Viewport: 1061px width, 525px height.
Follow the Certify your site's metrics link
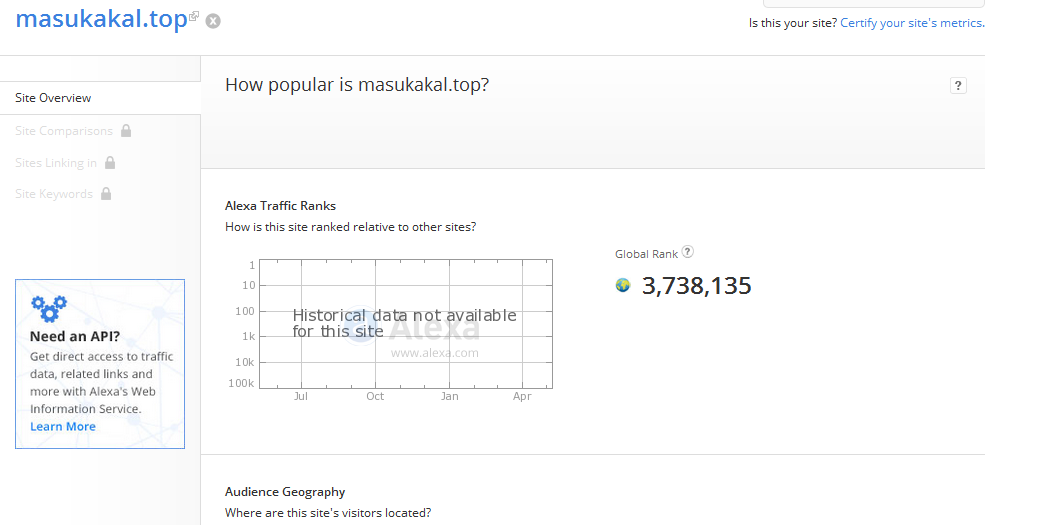[911, 23]
